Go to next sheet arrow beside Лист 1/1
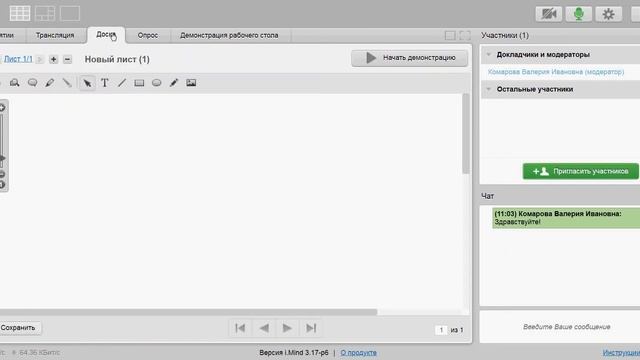640x360 pixels. tap(40, 60)
